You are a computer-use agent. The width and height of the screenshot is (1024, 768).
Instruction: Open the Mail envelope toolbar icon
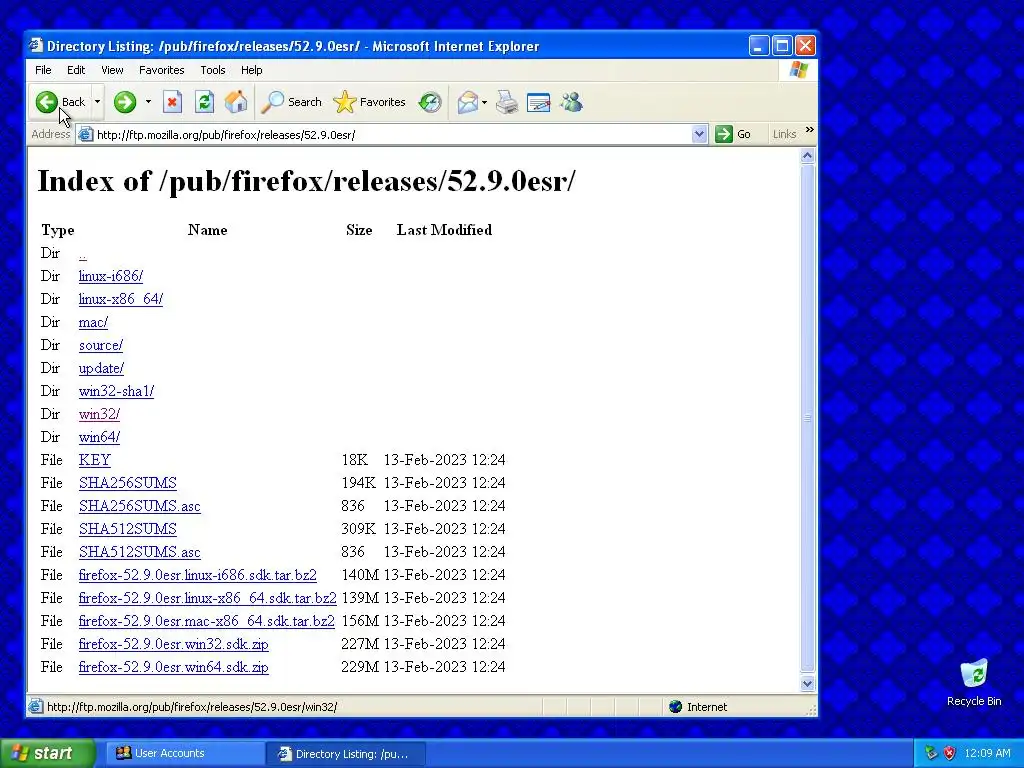click(x=468, y=102)
